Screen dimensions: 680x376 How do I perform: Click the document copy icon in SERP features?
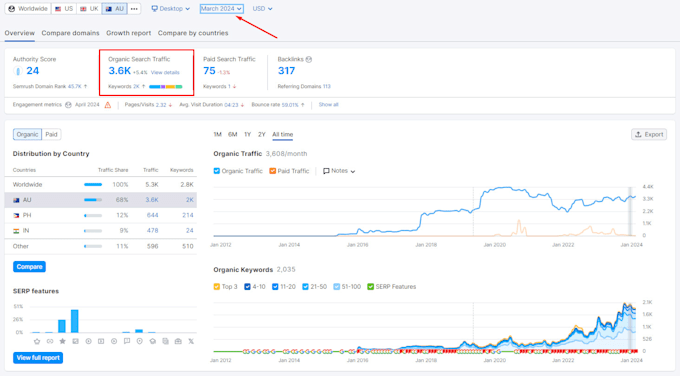[x=165, y=341]
